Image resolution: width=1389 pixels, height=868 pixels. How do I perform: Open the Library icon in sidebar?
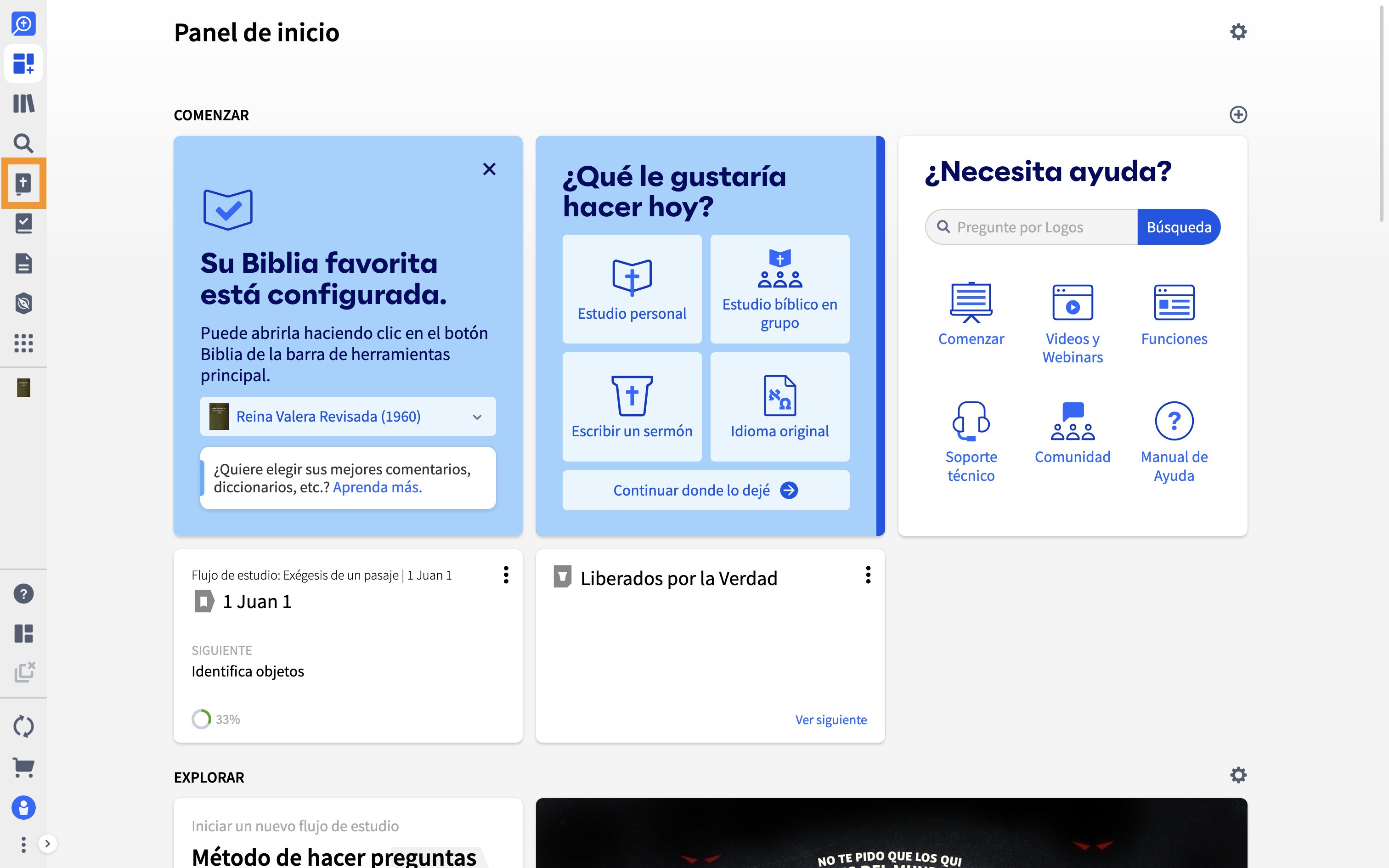(x=23, y=103)
